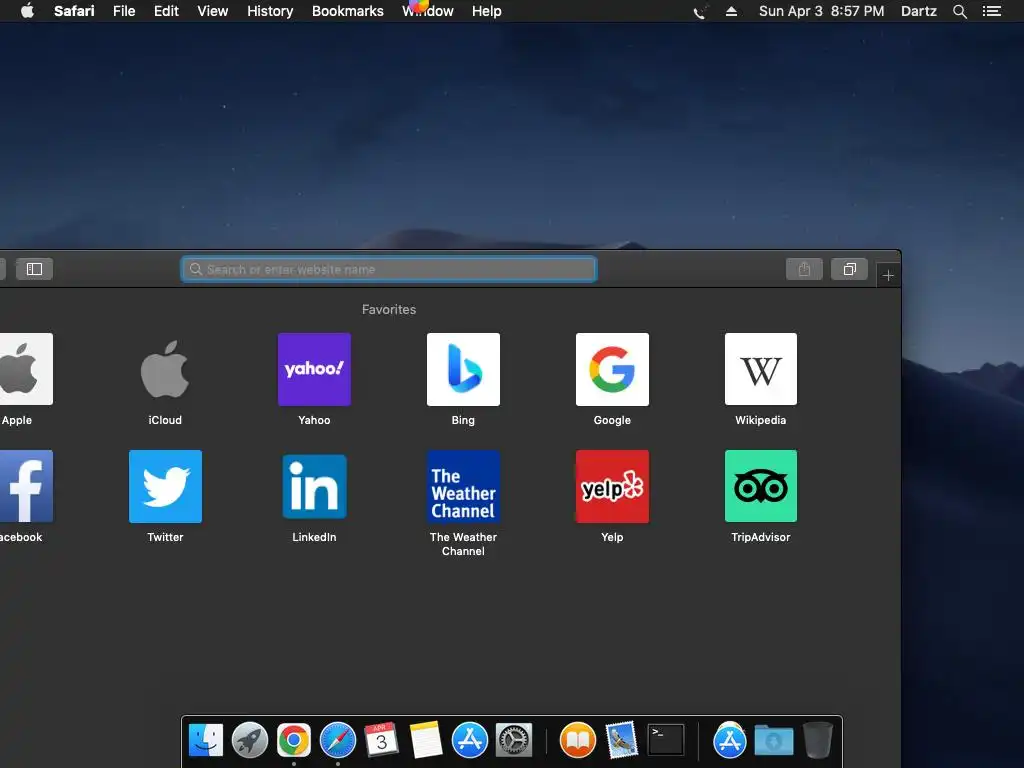
Task: Open the Trash in the Dock
Action: point(817,740)
